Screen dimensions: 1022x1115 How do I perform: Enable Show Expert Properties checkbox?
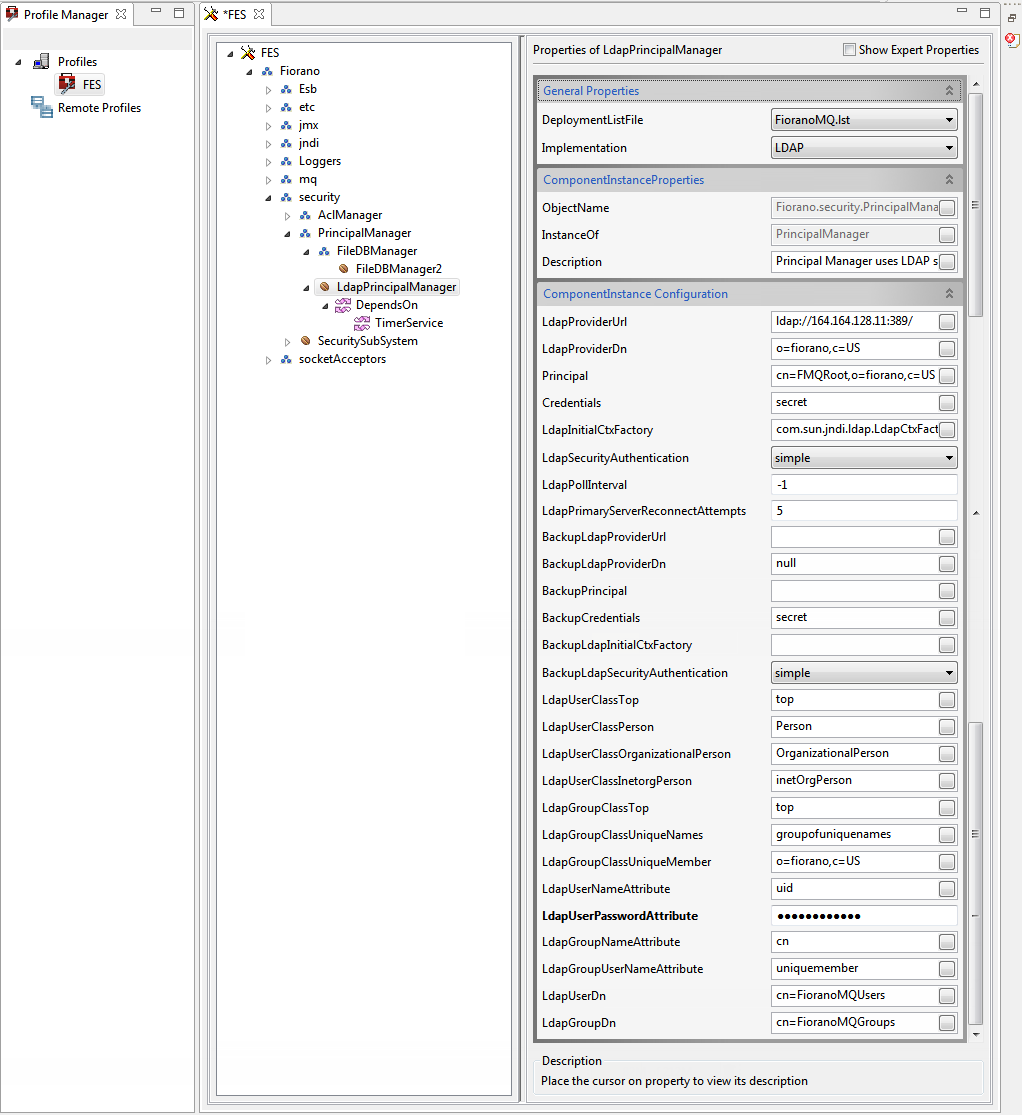click(849, 50)
